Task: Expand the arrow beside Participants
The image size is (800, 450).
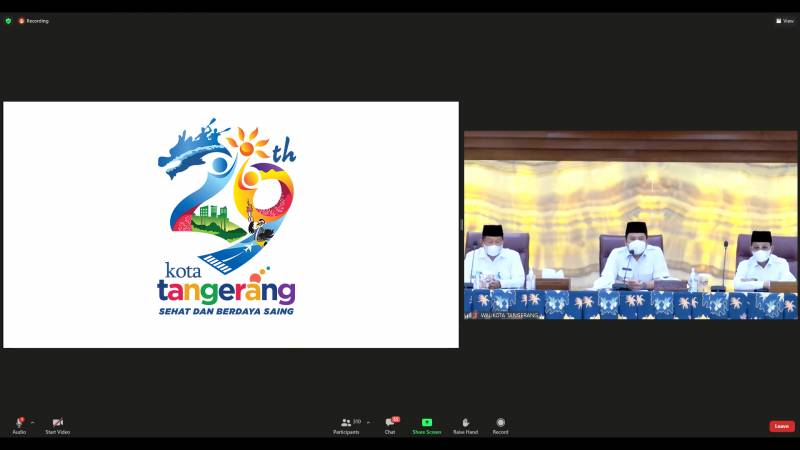Action: point(368,421)
